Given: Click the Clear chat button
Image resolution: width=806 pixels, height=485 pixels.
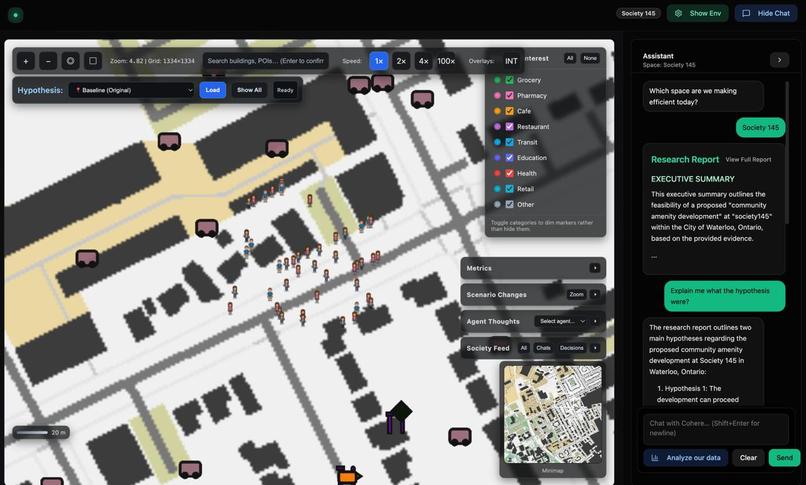Looking at the screenshot, I should click(x=748, y=458).
